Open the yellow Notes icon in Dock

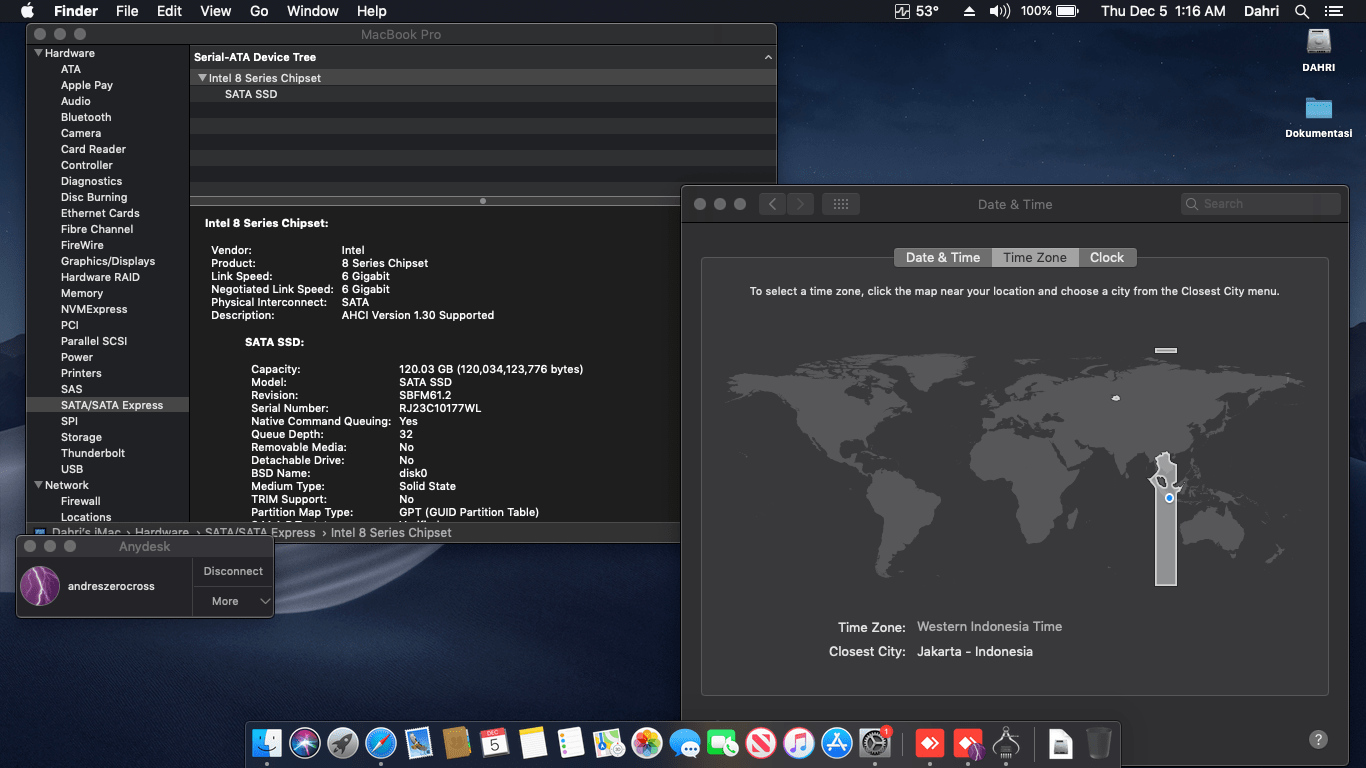[533, 743]
